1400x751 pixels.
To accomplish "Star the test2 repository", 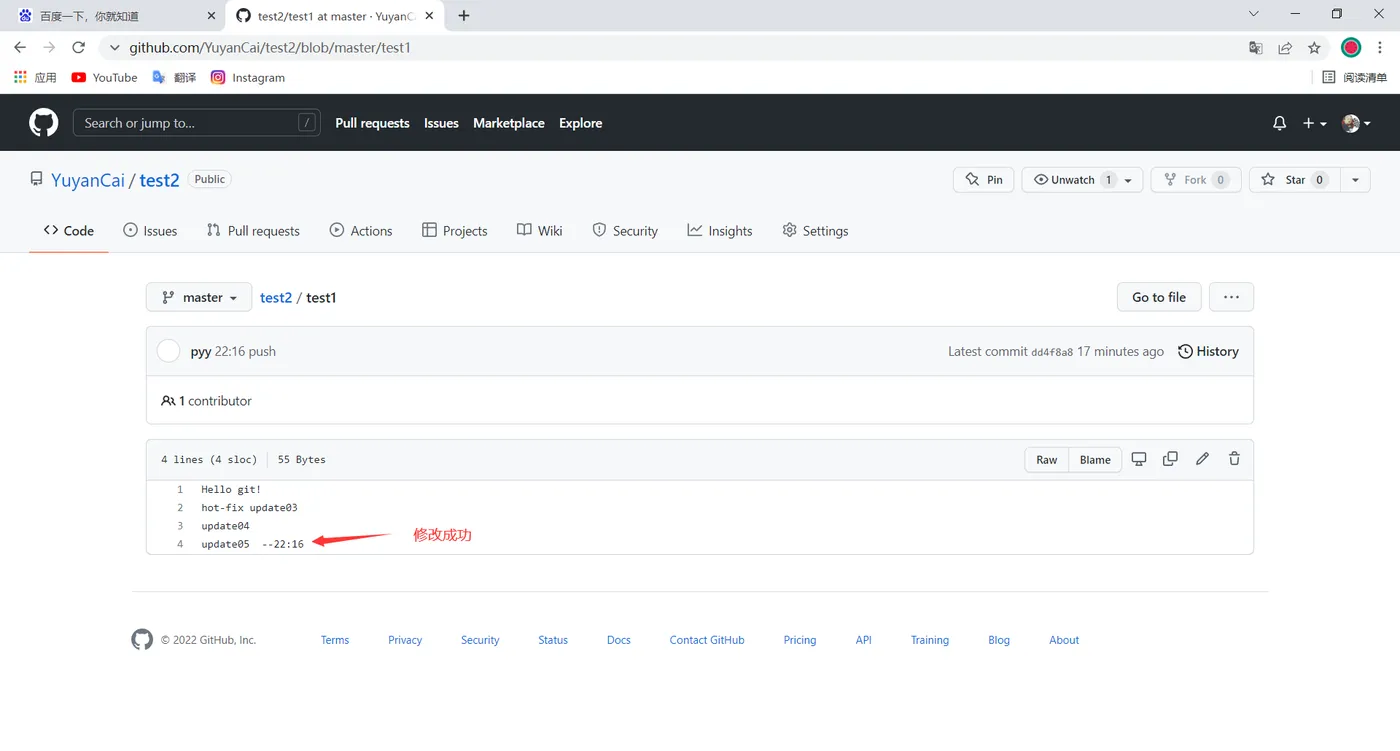I will (x=1295, y=180).
